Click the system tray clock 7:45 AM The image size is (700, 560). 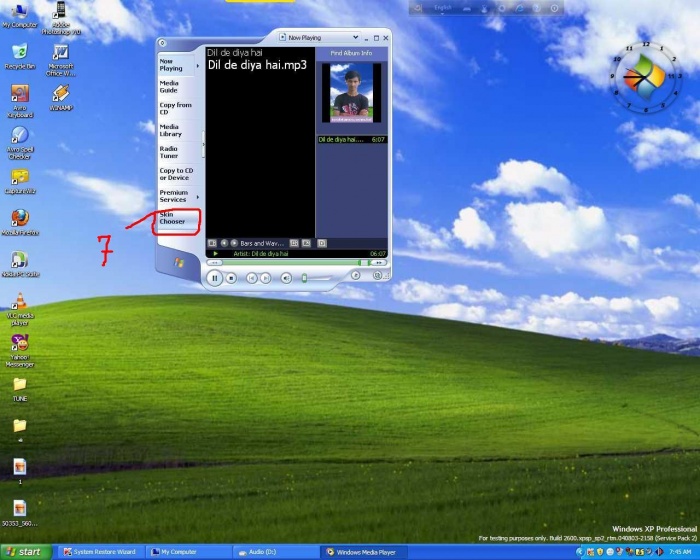[680, 552]
